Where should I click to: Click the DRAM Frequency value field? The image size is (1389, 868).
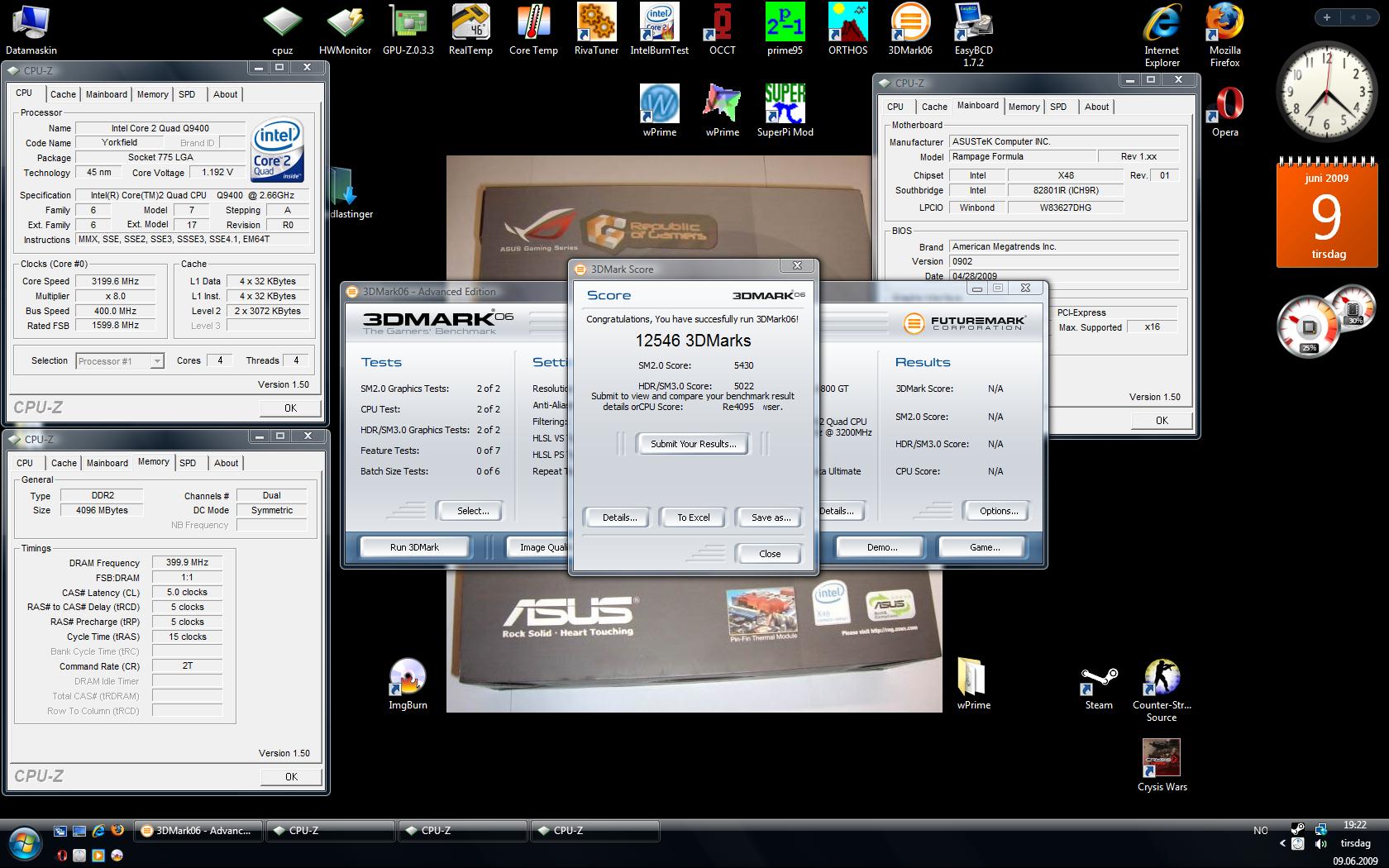[187, 562]
